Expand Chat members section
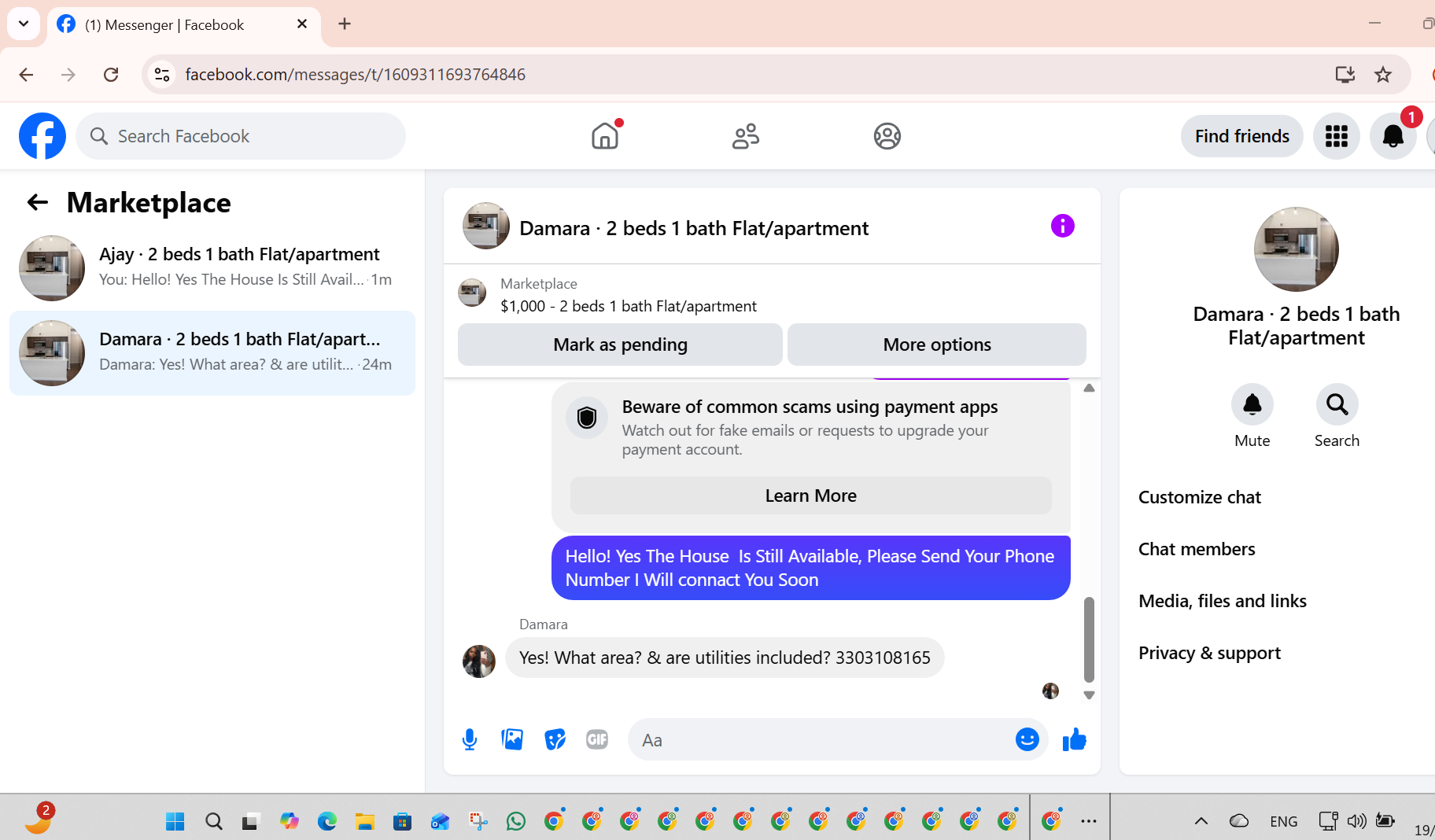1435x840 pixels. point(1196,549)
